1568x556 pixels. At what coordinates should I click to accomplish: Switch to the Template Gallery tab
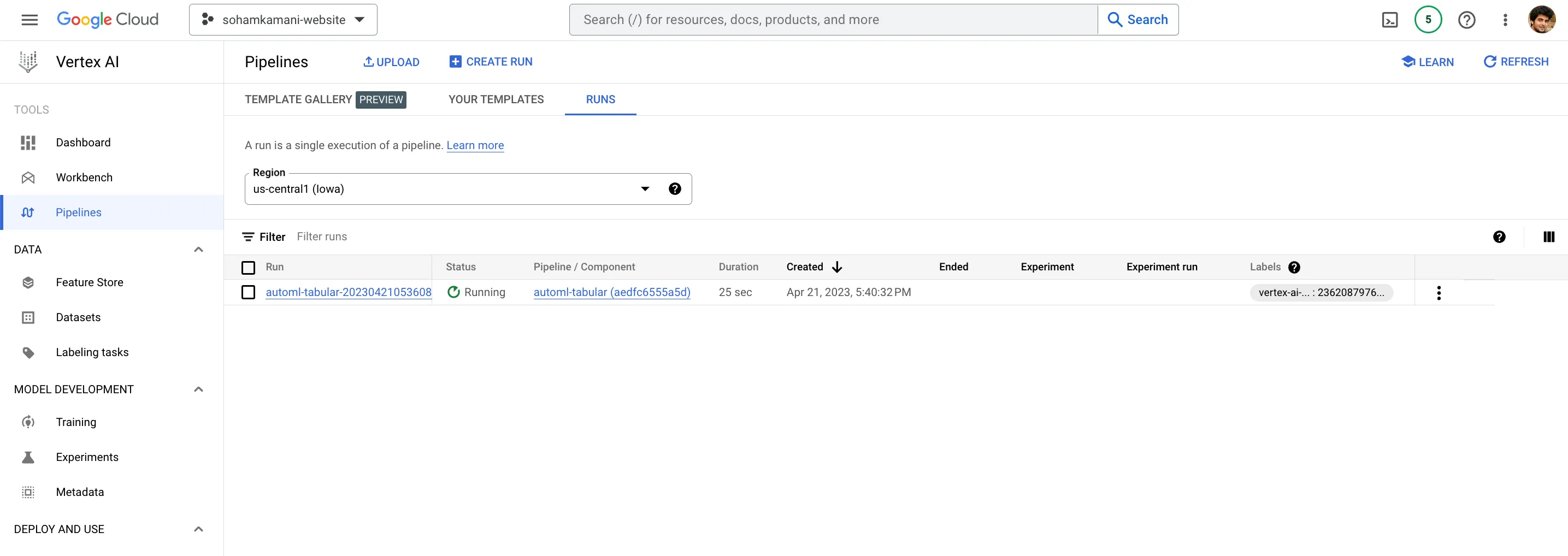click(x=298, y=100)
